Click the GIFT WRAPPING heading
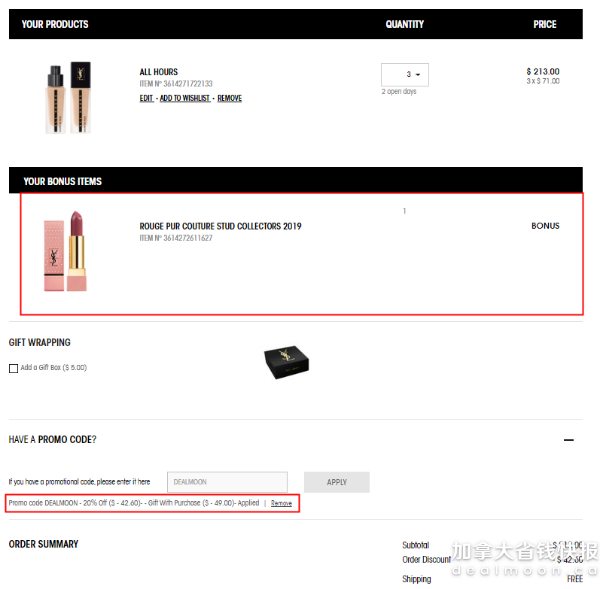Image resolution: width=600 pixels, height=589 pixels. [40, 343]
